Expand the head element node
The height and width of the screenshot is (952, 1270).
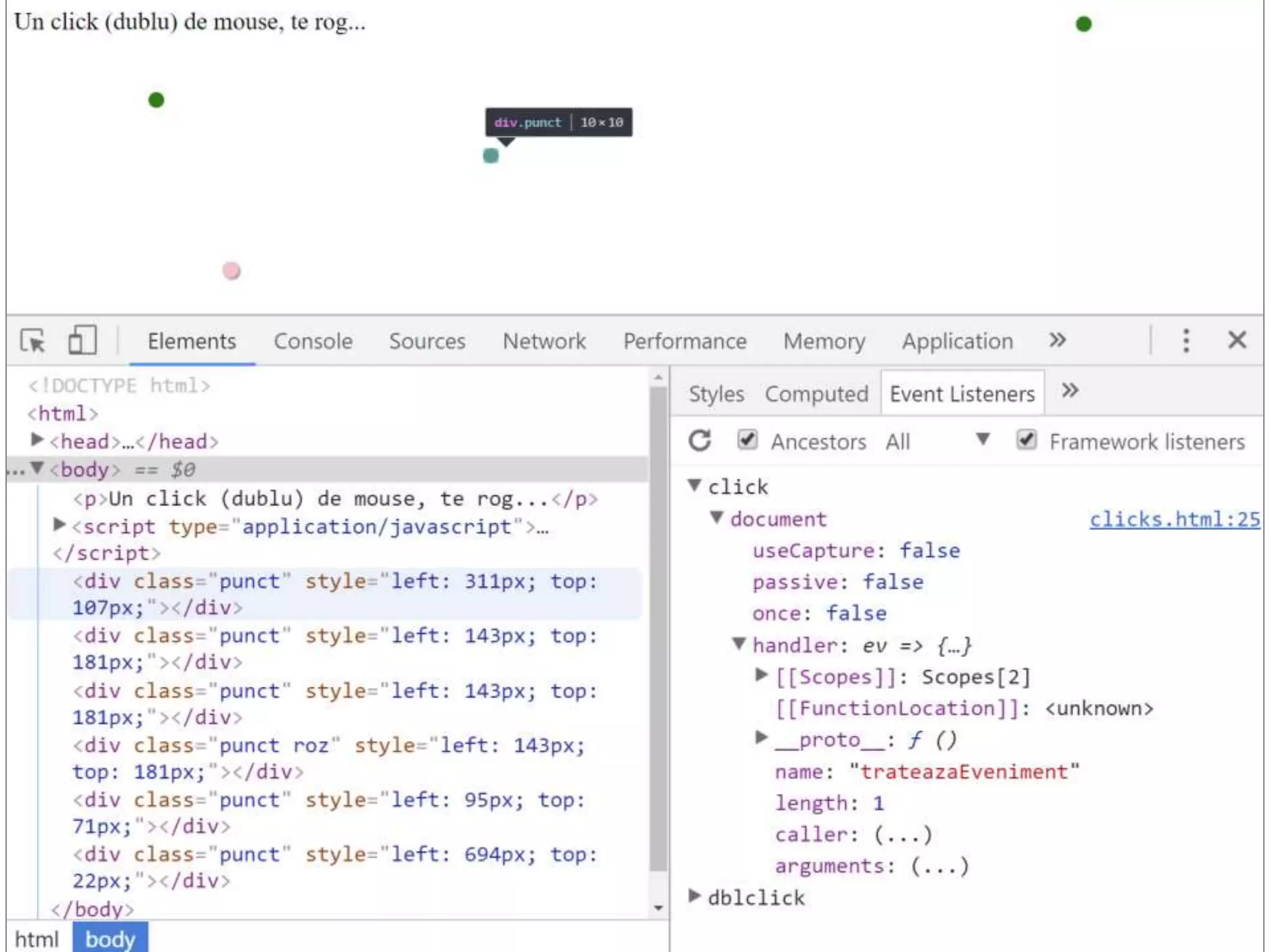point(37,440)
